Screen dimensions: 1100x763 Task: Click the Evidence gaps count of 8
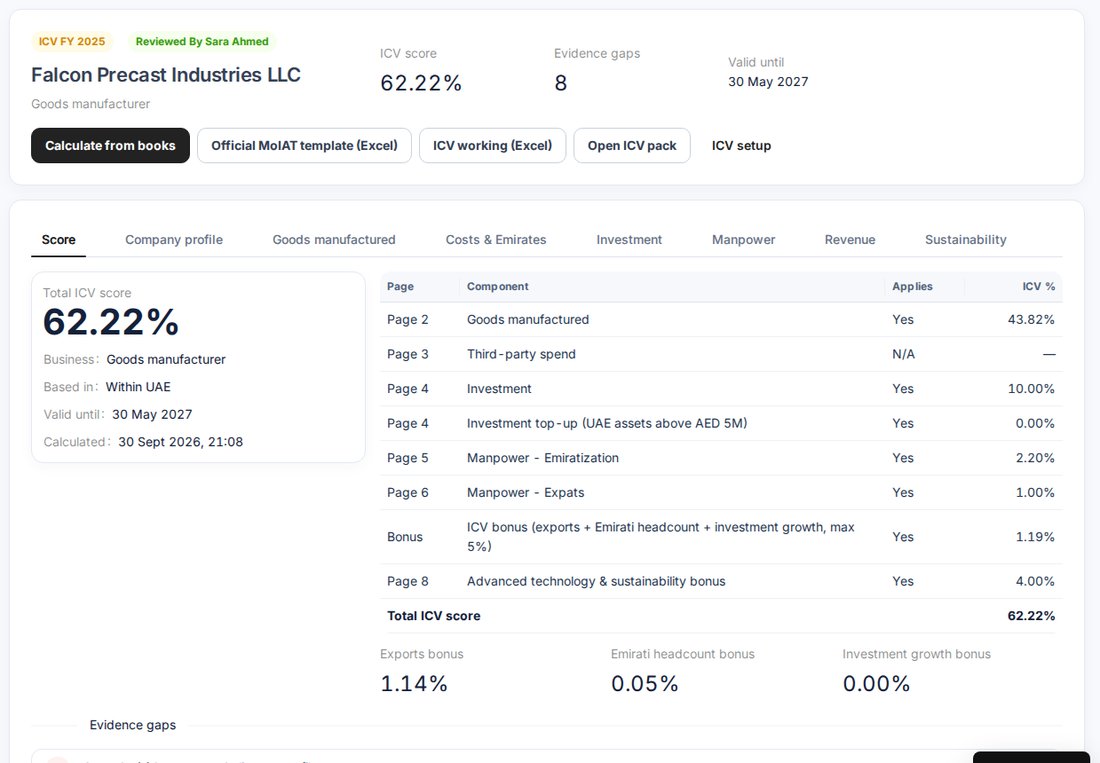pos(561,83)
